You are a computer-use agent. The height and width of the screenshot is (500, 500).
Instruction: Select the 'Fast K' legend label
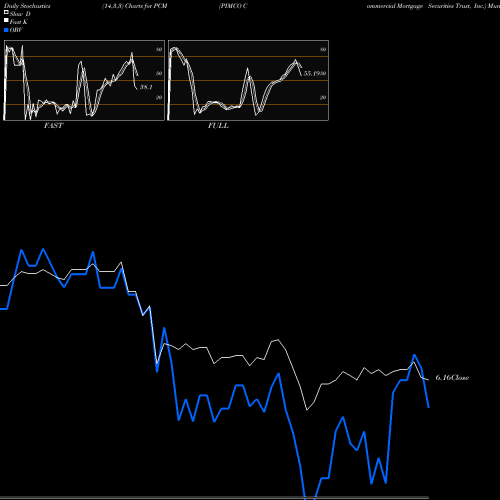coord(19,22)
